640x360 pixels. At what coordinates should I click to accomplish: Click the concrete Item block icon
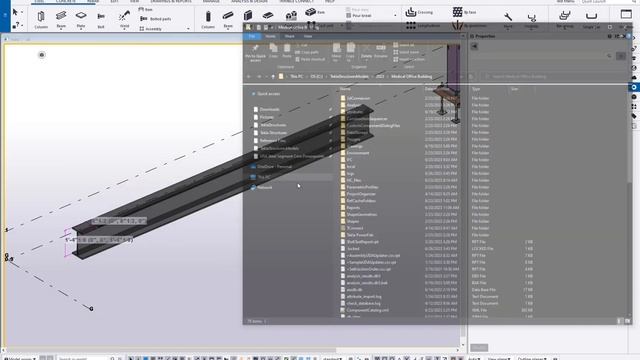click(311, 12)
